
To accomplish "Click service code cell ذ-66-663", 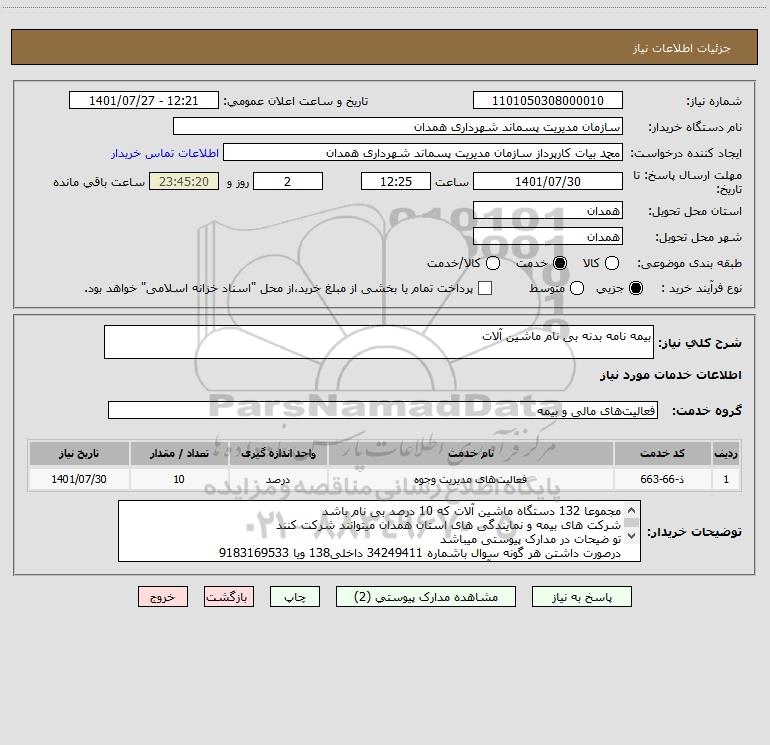I will pyautogui.click(x=662, y=479).
